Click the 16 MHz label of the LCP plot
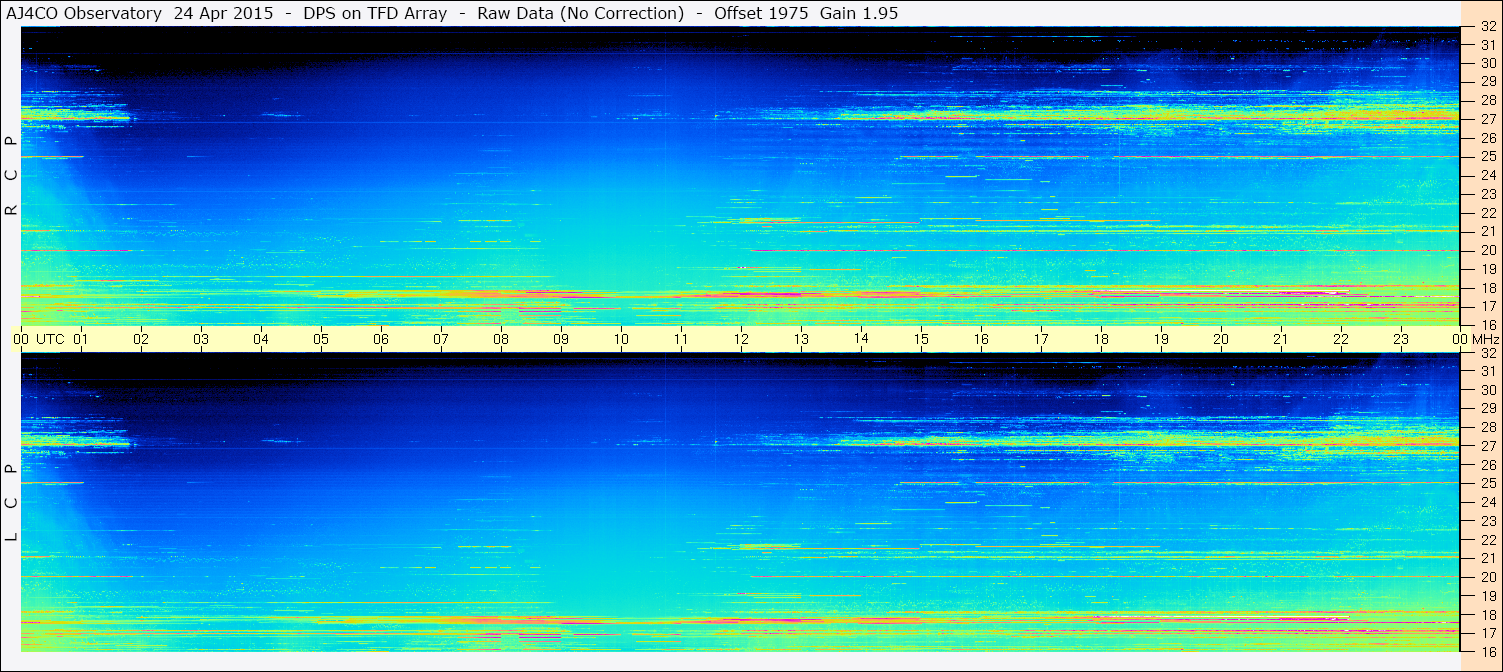 pos(1487,652)
